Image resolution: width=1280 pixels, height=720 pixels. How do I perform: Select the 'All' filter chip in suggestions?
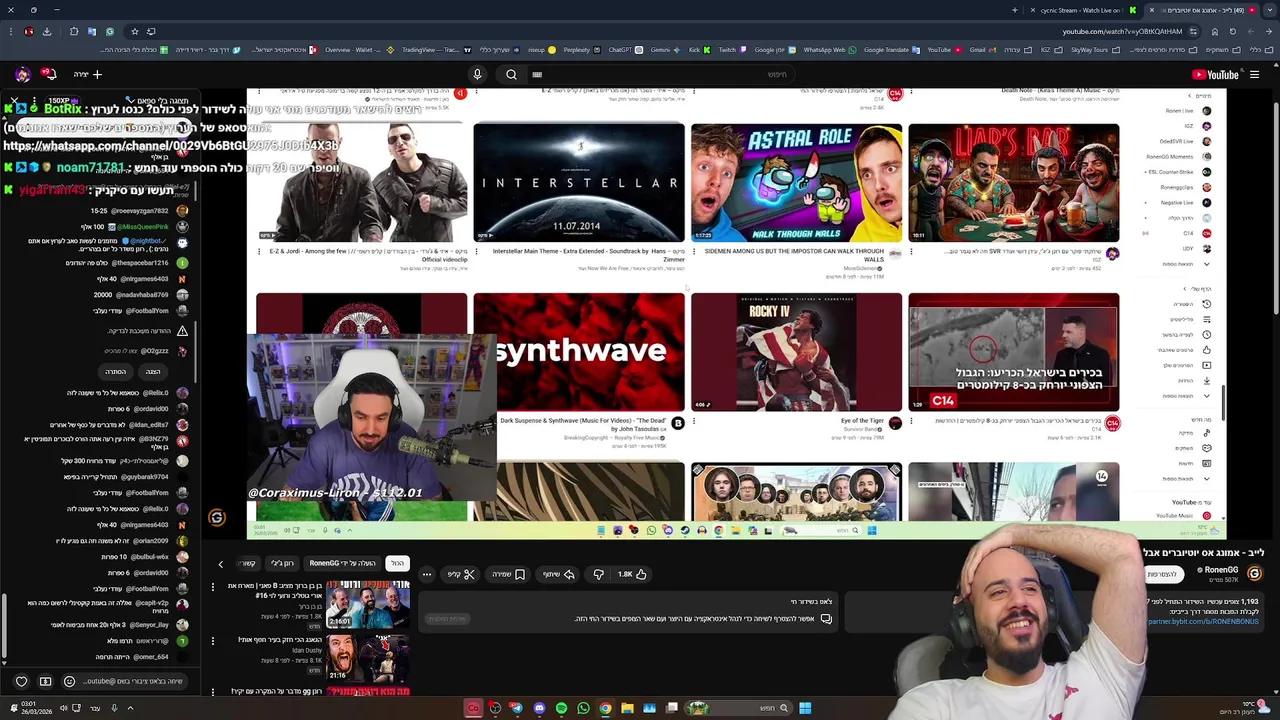397,563
